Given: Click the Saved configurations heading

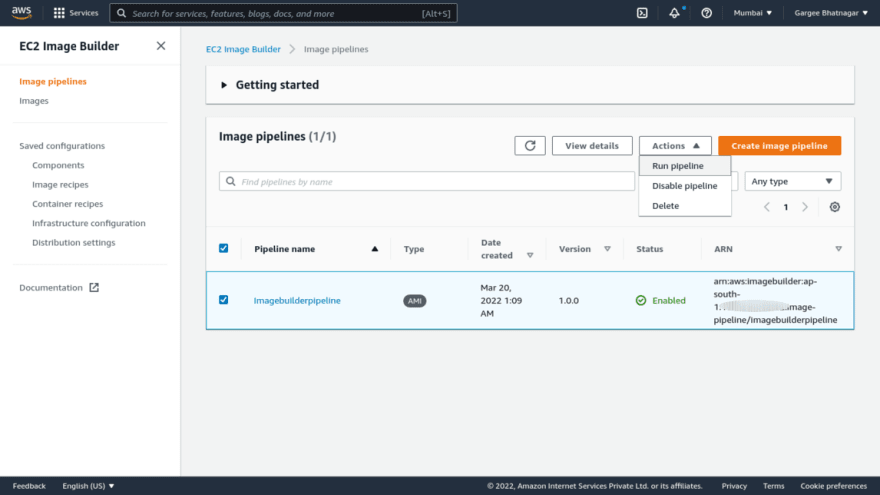Looking at the screenshot, I should coord(62,145).
